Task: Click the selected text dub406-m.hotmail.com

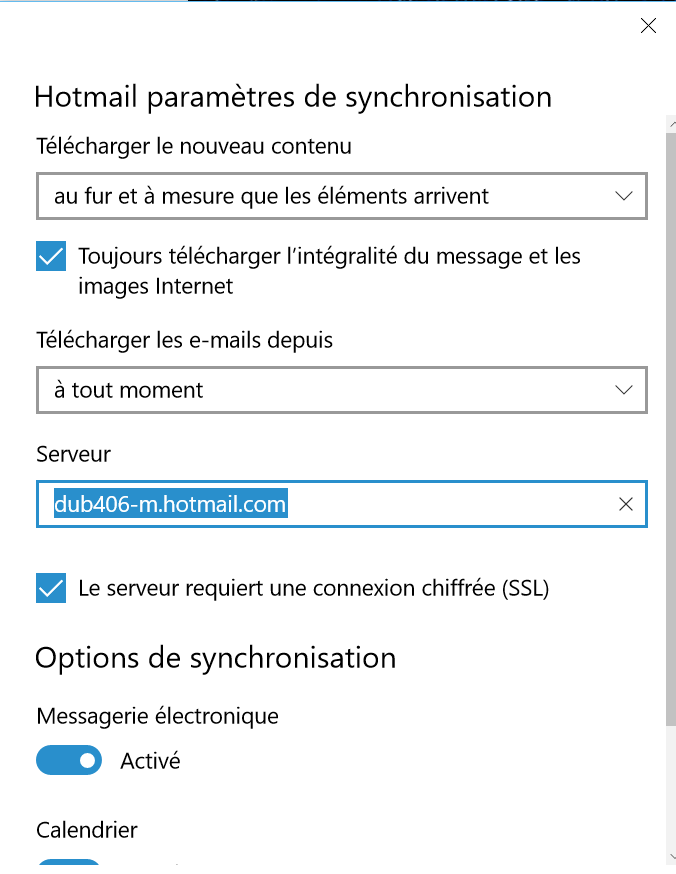Action: 171,504
